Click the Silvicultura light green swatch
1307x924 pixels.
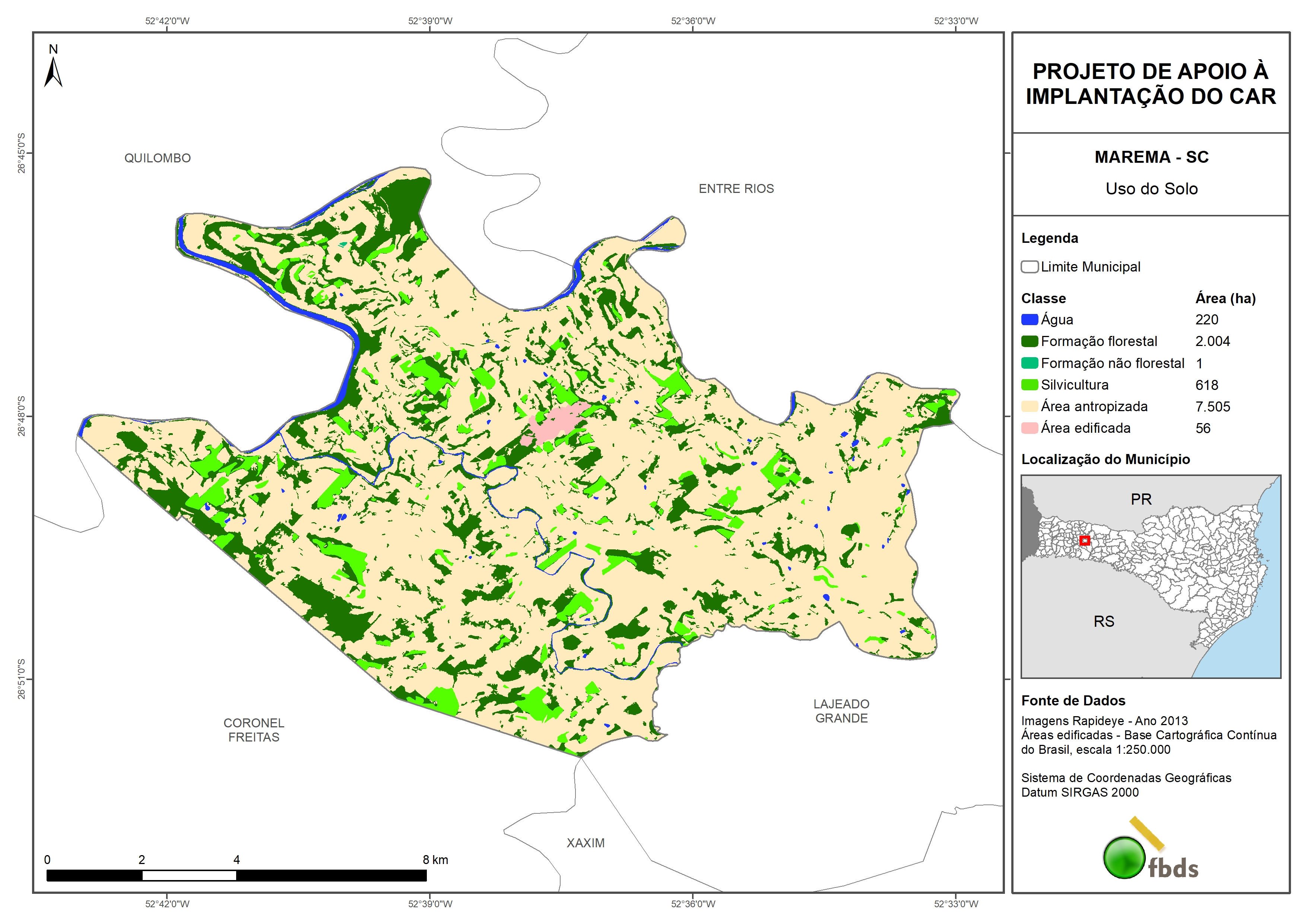1029,385
